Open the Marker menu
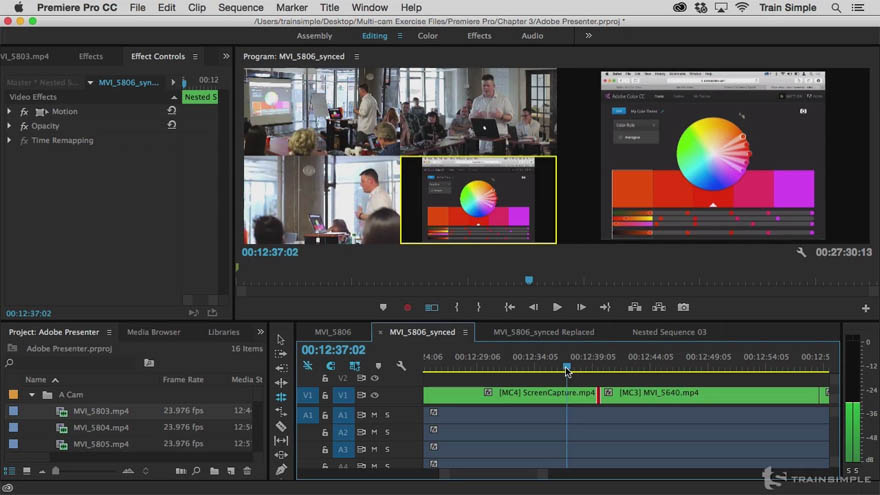Screen dimensions: 880x495 [292, 7]
